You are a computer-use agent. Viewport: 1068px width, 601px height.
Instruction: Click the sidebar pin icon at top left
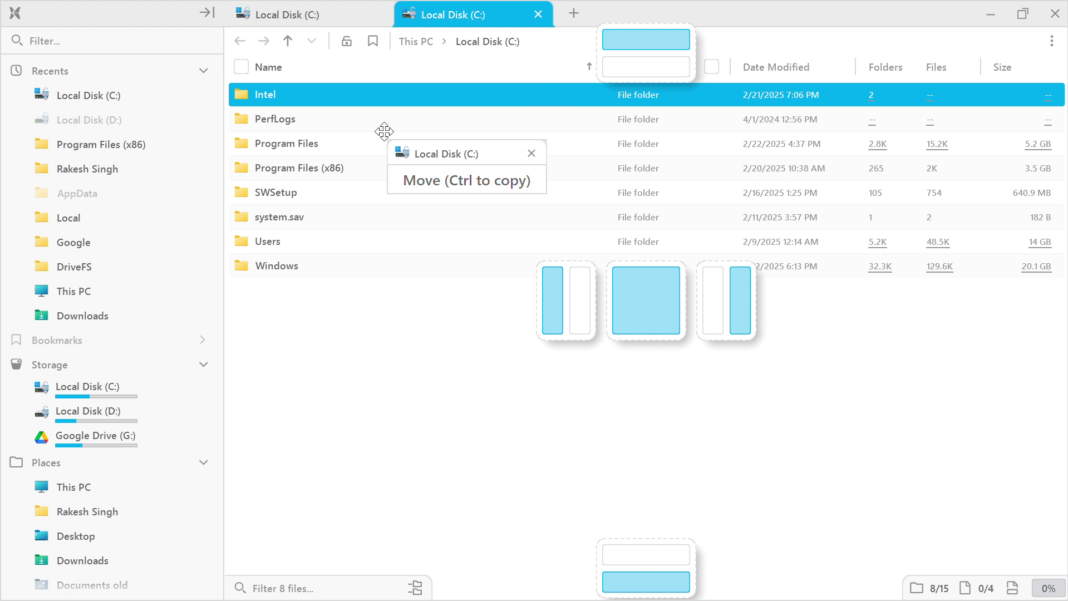(x=204, y=13)
